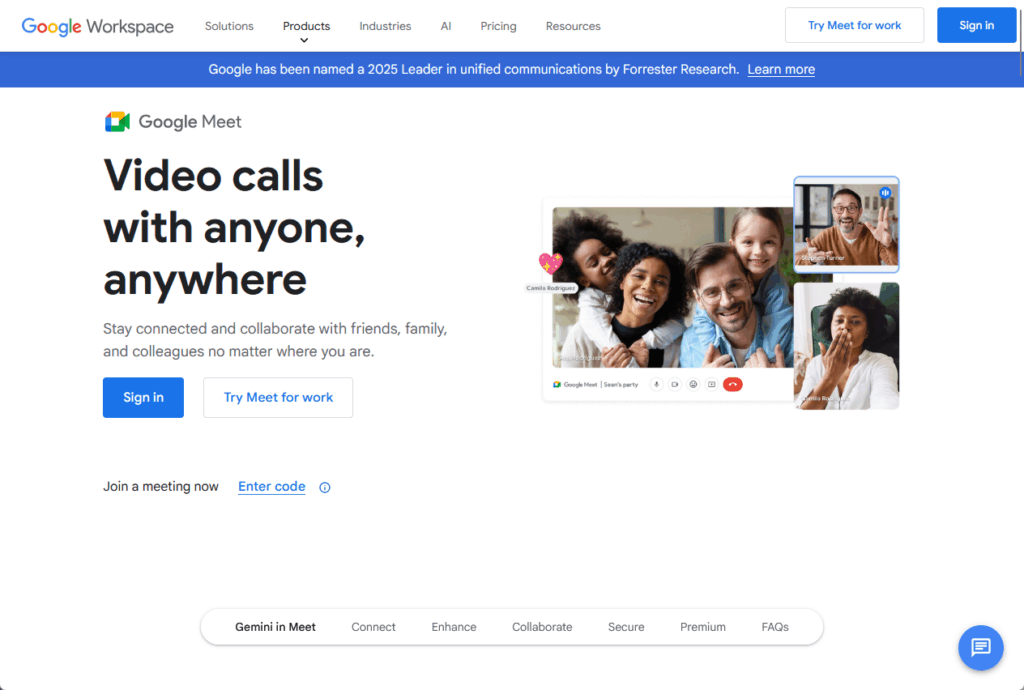Screen dimensions: 1024x690
Task: Expand the Products dropdown chevron
Action: coord(304,40)
